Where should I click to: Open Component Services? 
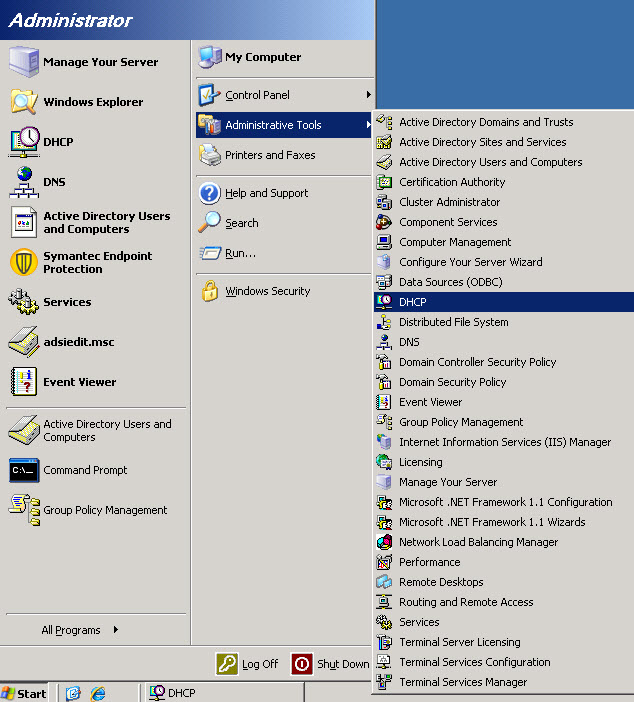(x=504, y=222)
